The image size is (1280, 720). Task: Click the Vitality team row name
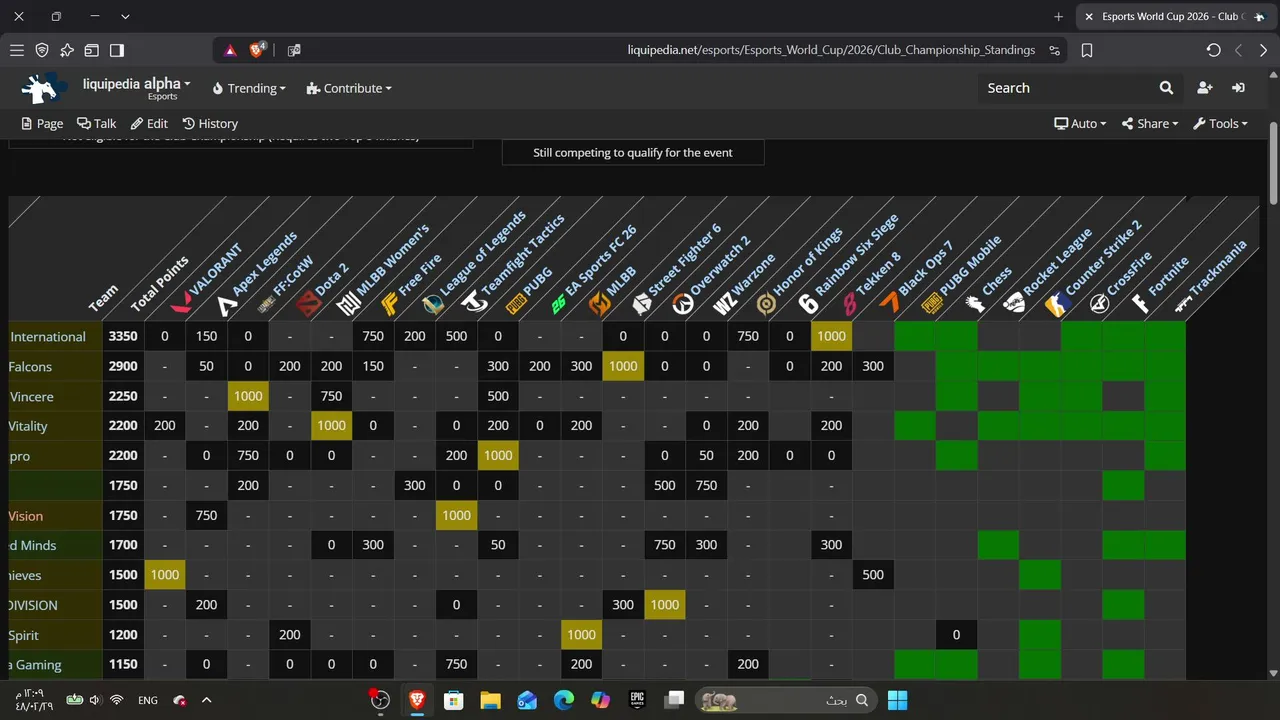click(28, 426)
